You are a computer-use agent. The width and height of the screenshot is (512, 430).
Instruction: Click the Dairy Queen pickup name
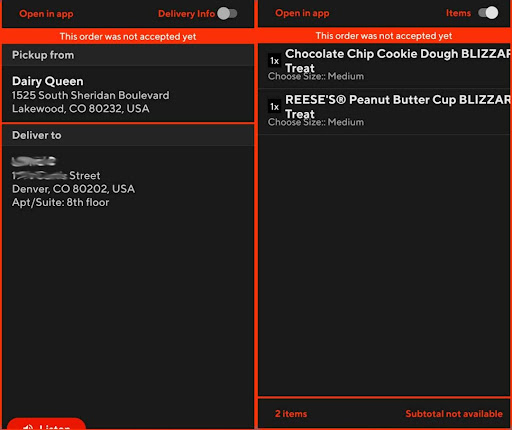48,81
